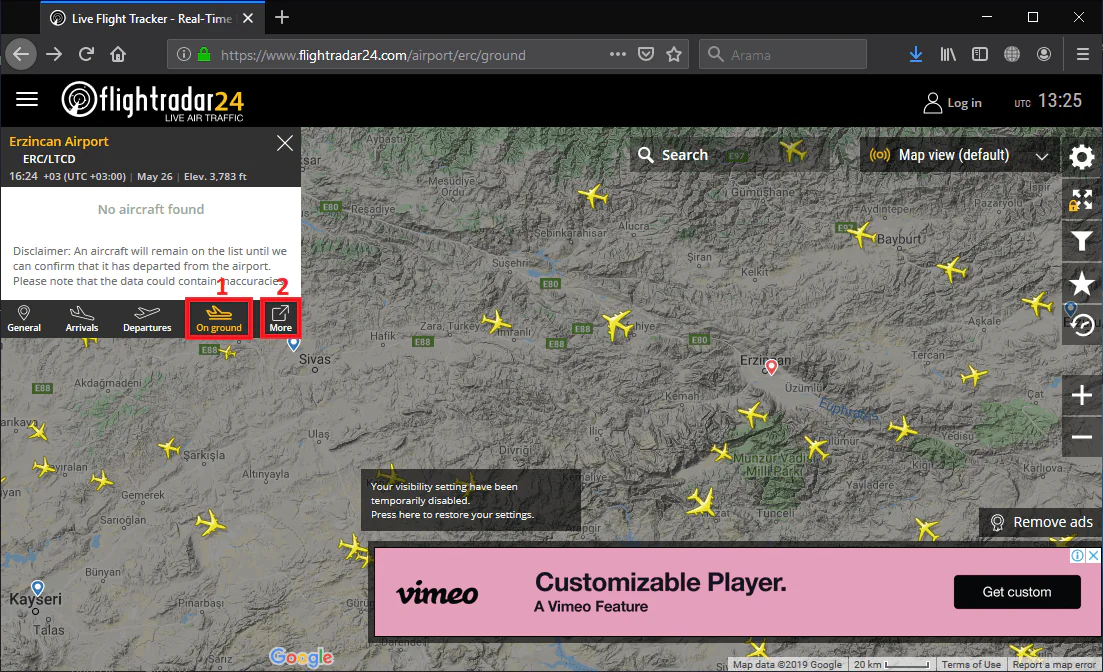
Task: Select the General airport tab
Action: [24, 319]
